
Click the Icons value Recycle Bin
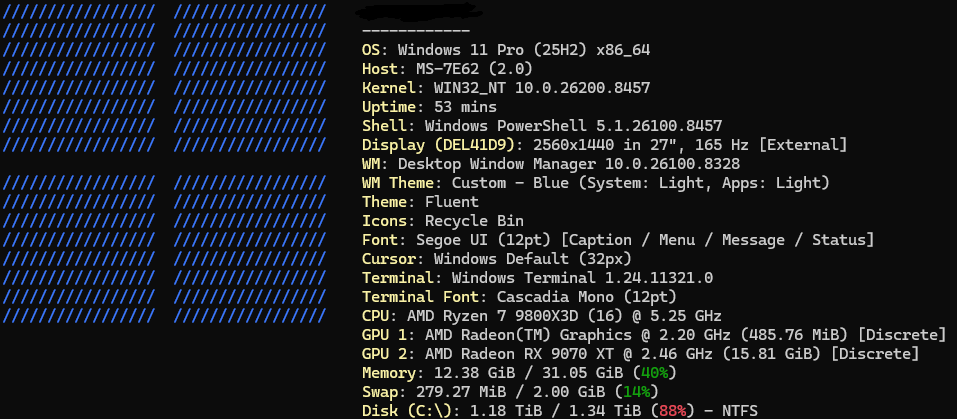point(474,221)
